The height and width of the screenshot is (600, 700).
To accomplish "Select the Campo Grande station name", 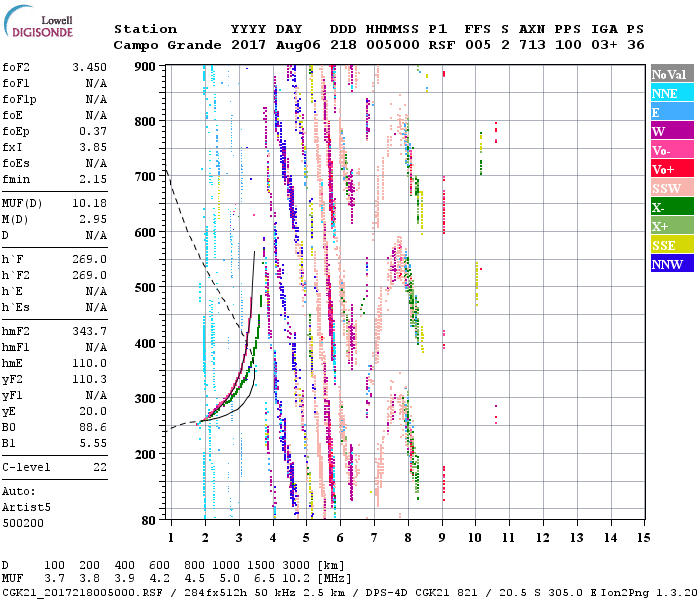I will coord(165,45).
